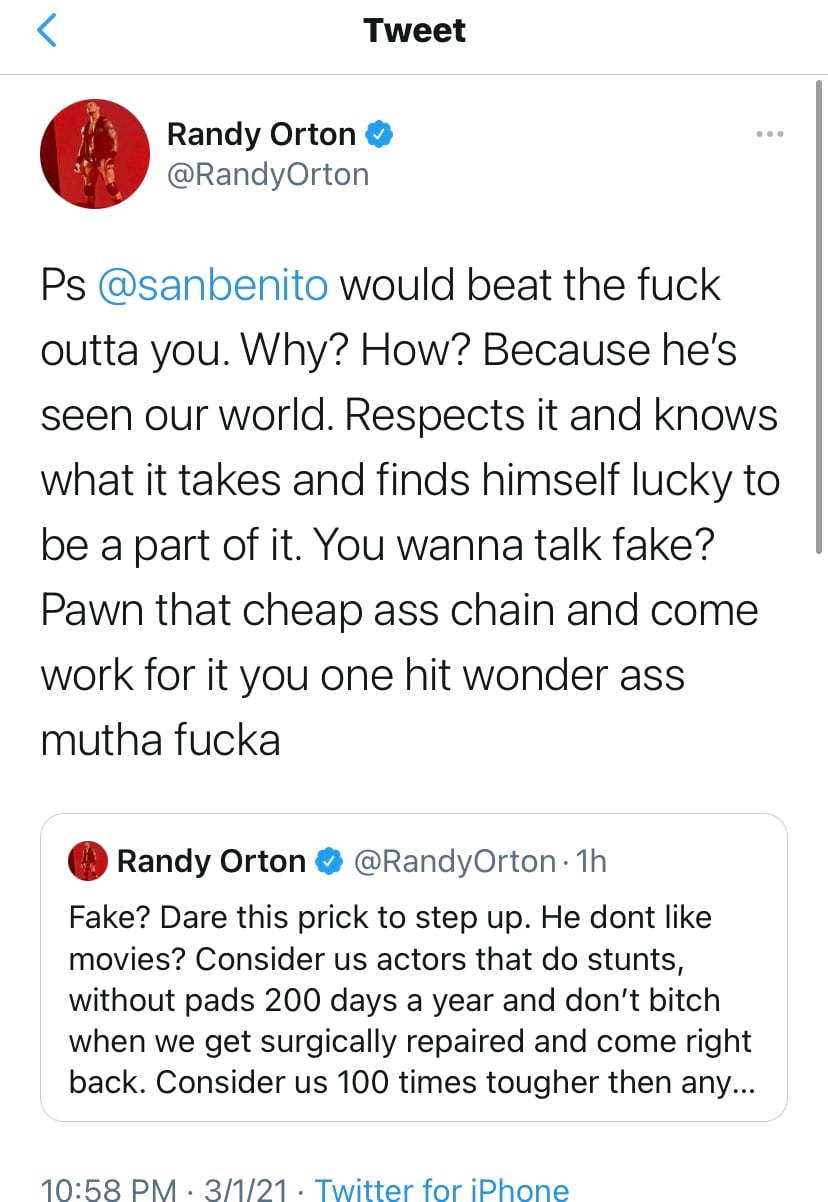Click the vertical scrollbar on the right edge
This screenshot has width=828, height=1202.
[x=820, y=320]
